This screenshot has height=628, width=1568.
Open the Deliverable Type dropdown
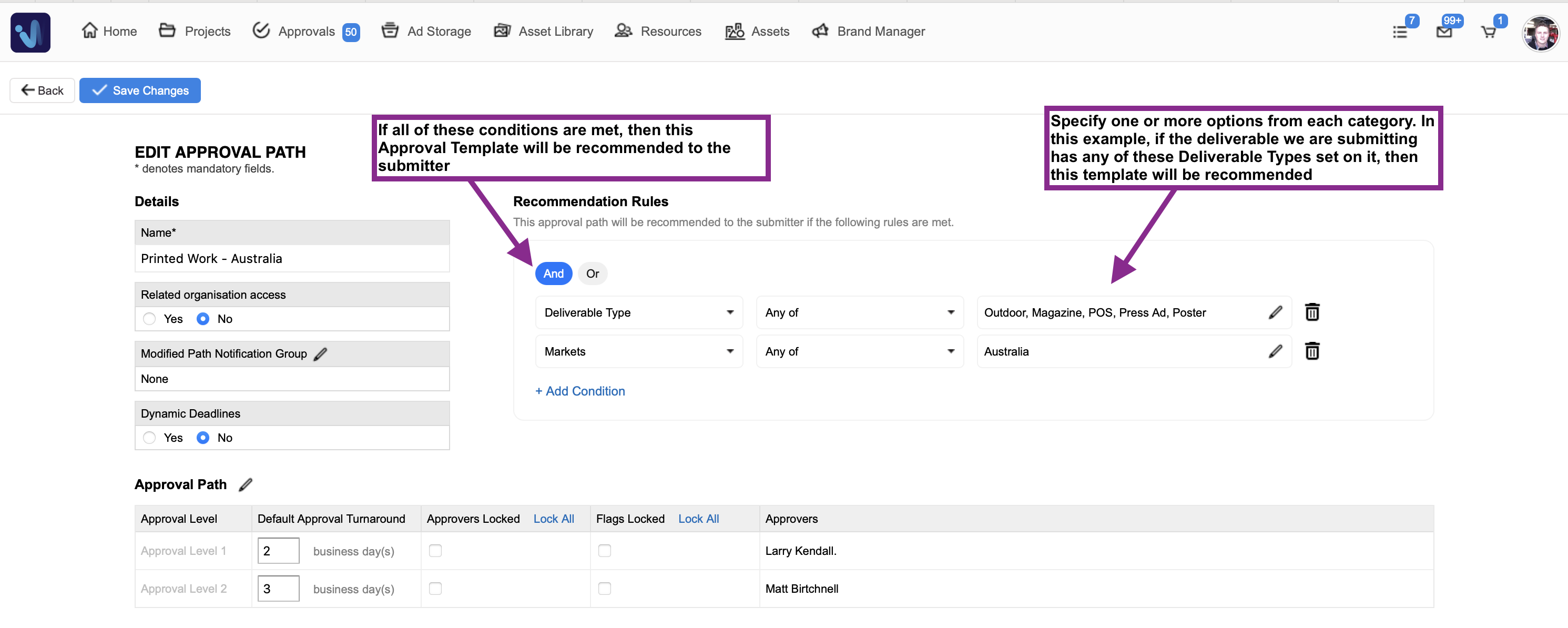coord(638,312)
